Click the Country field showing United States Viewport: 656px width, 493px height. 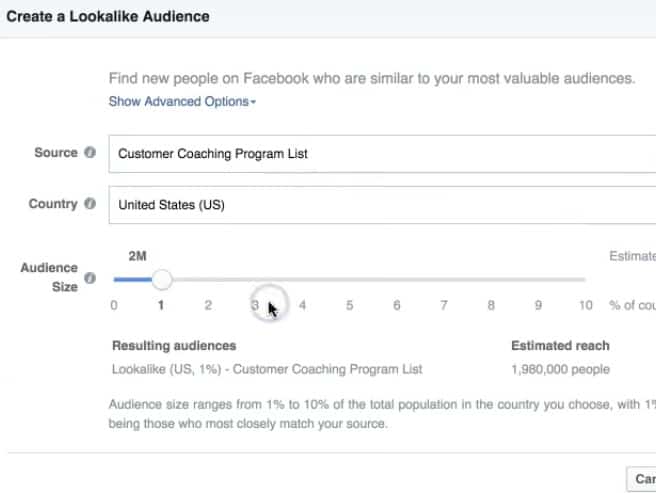(380, 205)
